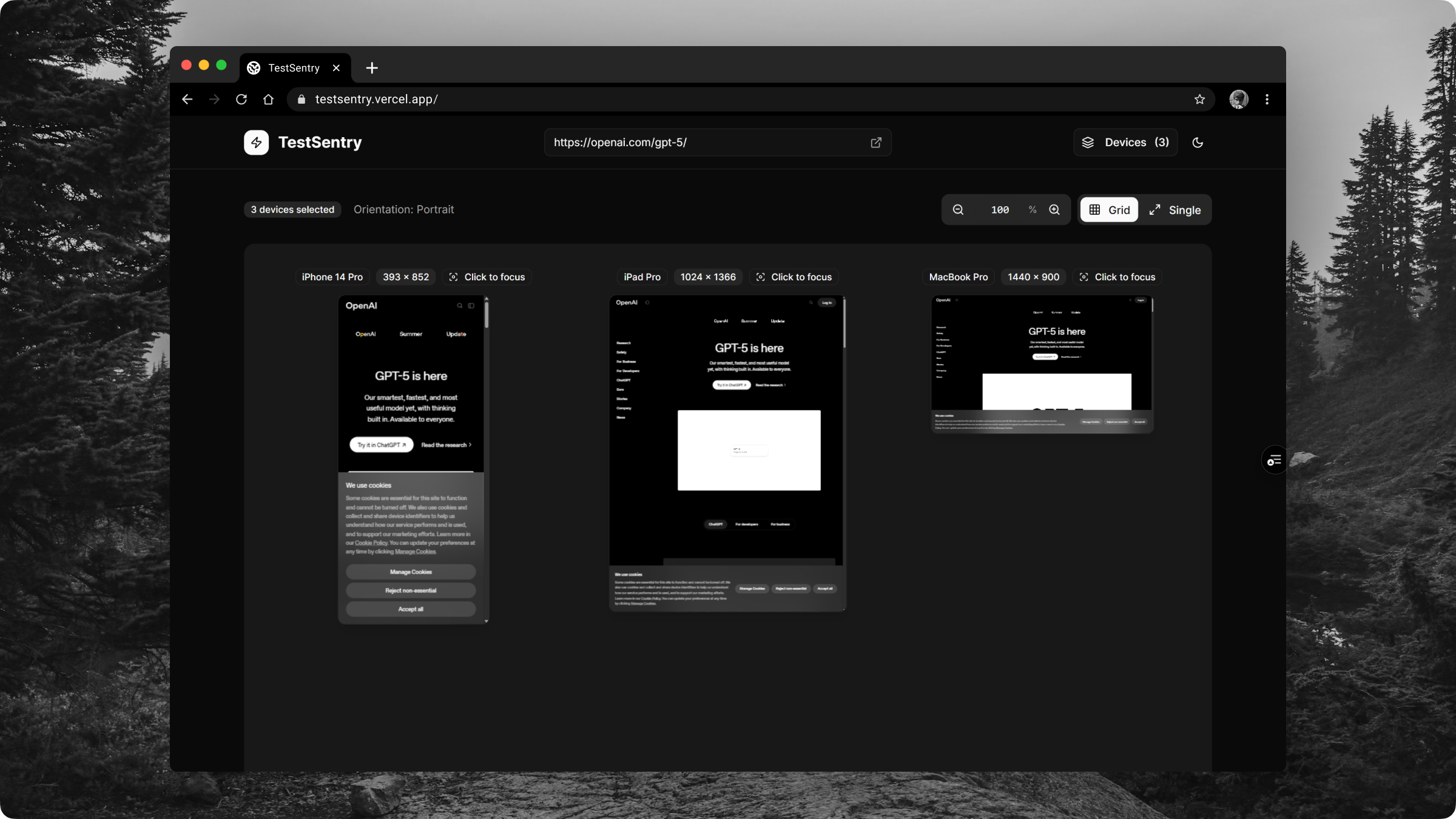Toggle dark mode with the moon icon
1456x819 pixels.
1198,143
